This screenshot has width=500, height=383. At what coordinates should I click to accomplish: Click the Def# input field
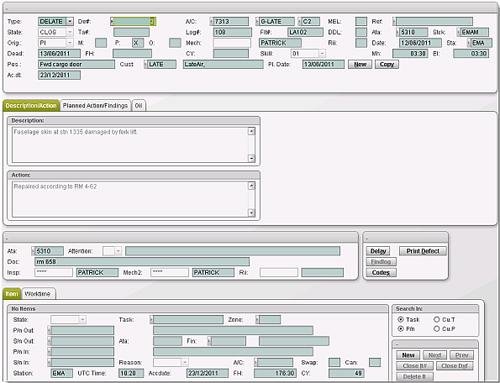(x=133, y=21)
